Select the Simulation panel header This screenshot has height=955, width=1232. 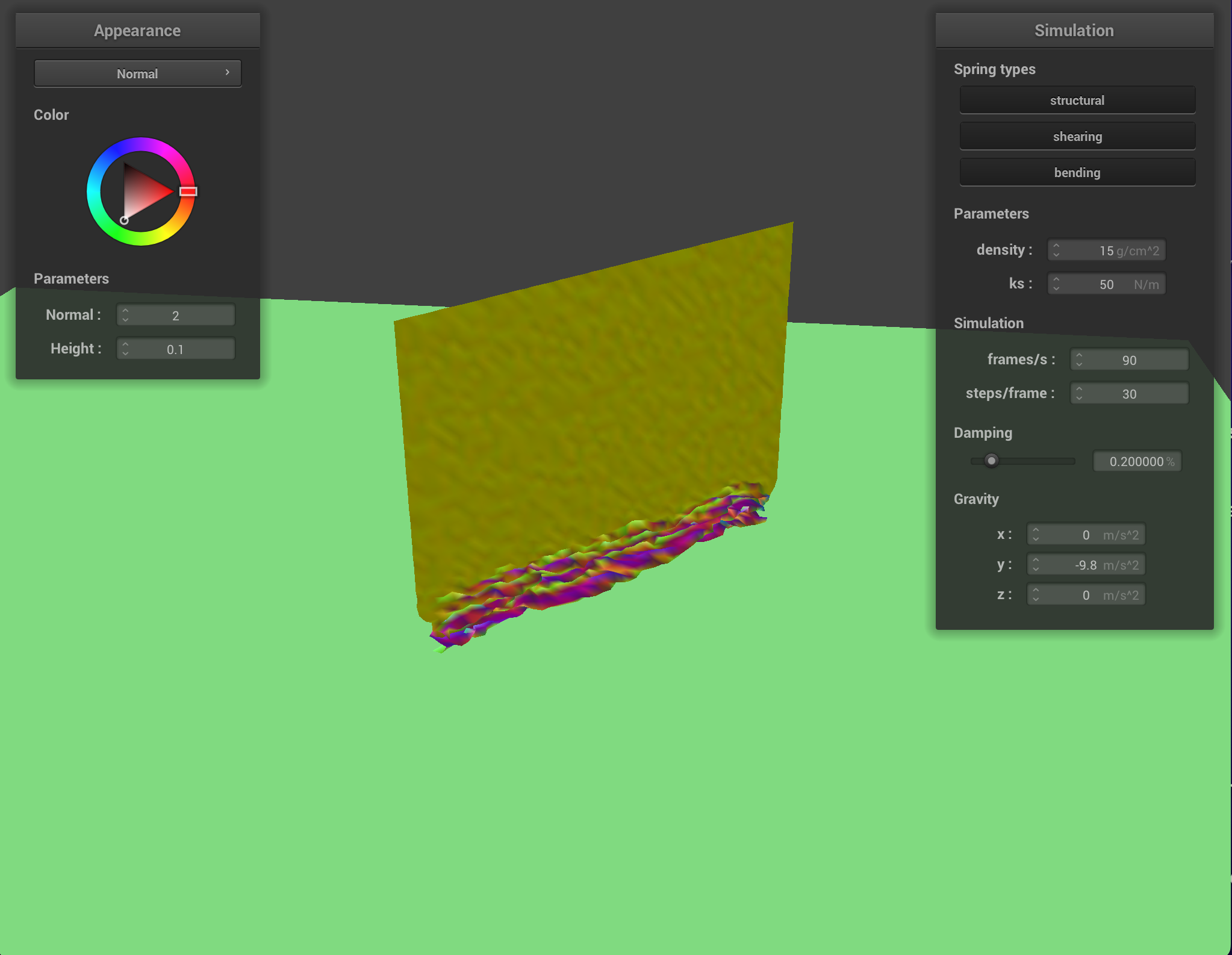click(x=1074, y=30)
